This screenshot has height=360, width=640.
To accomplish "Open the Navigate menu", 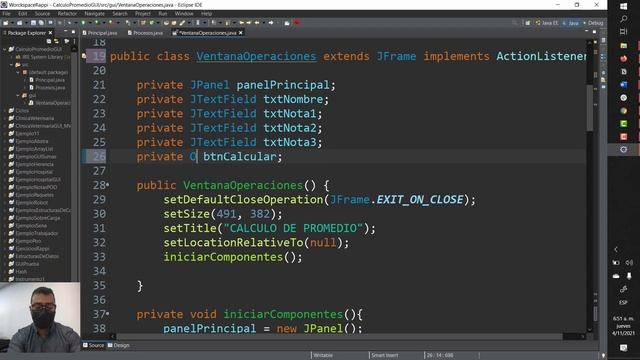I will click(x=95, y=13).
